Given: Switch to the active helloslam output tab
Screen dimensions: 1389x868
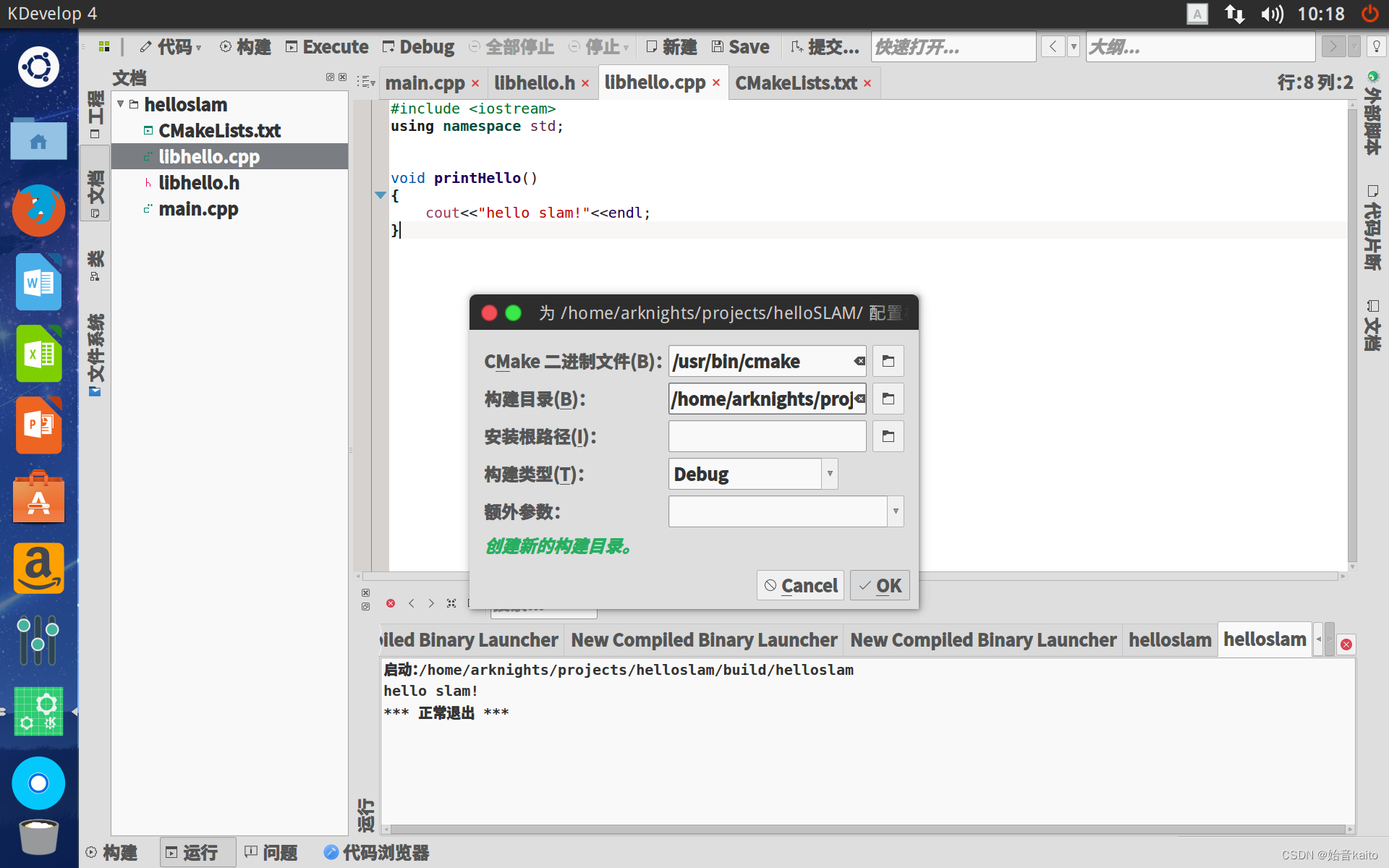Looking at the screenshot, I should [x=1264, y=639].
